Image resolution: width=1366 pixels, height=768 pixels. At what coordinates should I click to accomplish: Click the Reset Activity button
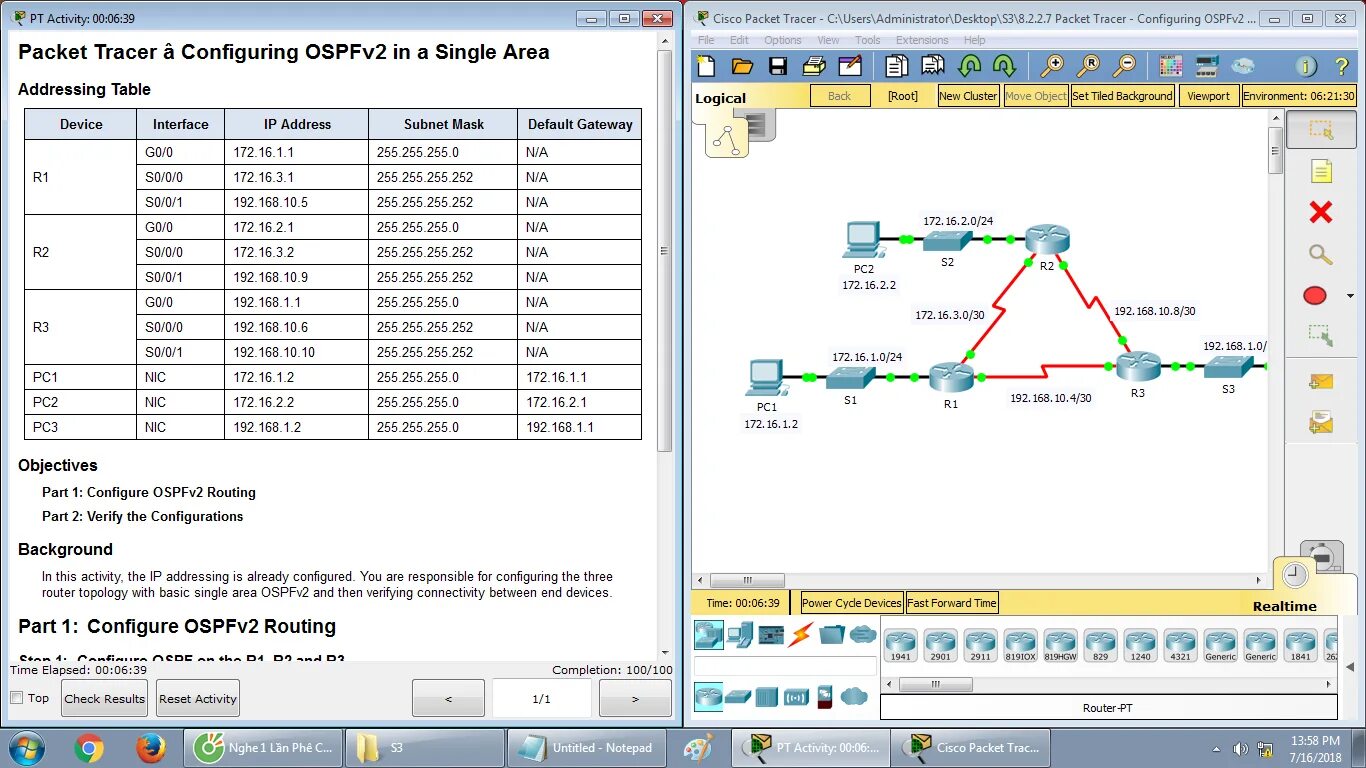198,699
